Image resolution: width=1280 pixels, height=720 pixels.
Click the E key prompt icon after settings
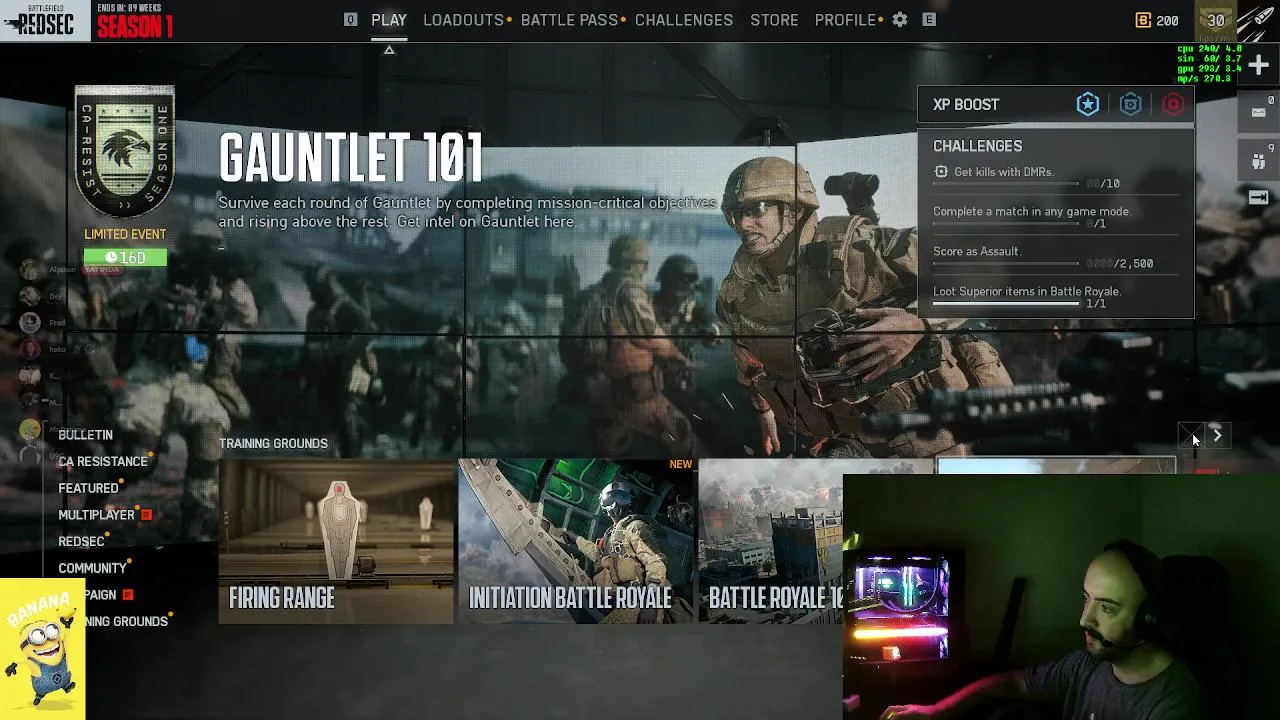(x=929, y=20)
